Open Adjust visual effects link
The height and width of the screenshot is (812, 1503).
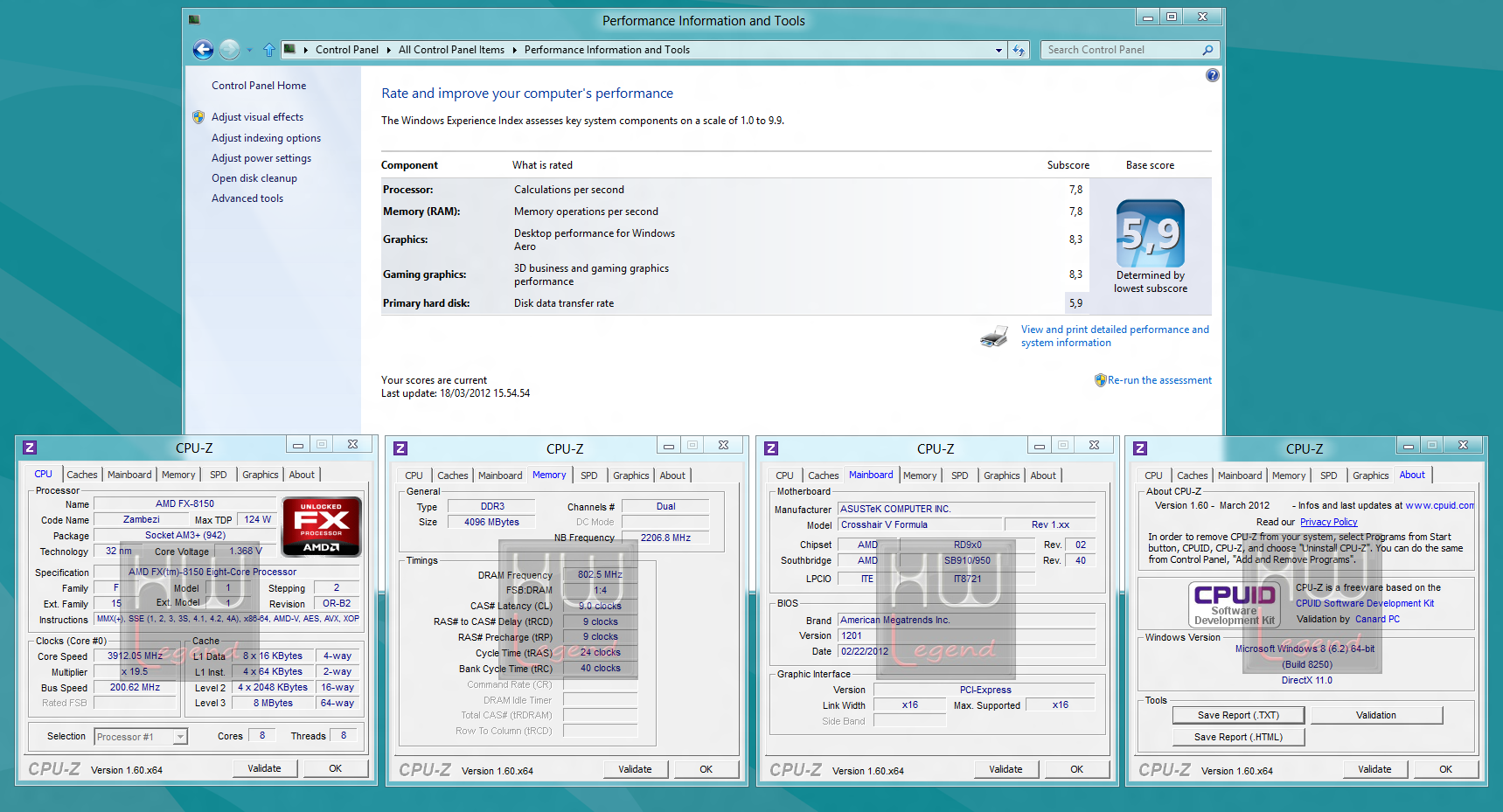pos(258,117)
